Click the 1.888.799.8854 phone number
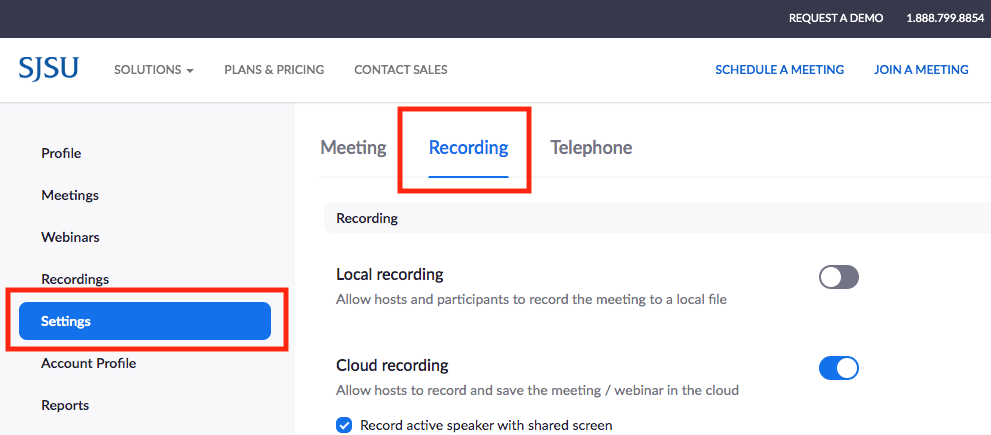The image size is (991, 435). pos(944,18)
